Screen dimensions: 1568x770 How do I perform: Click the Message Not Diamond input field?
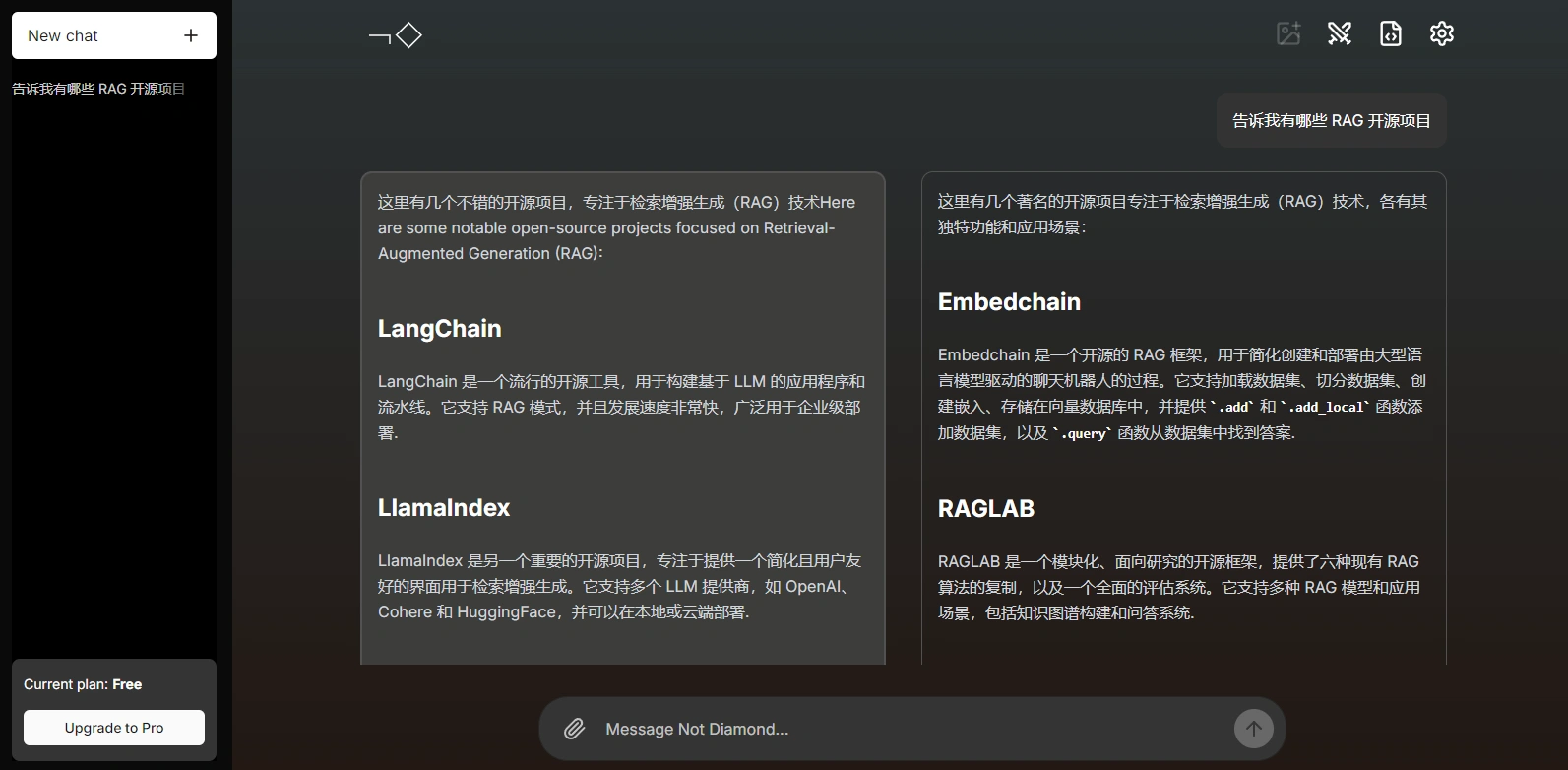point(910,729)
